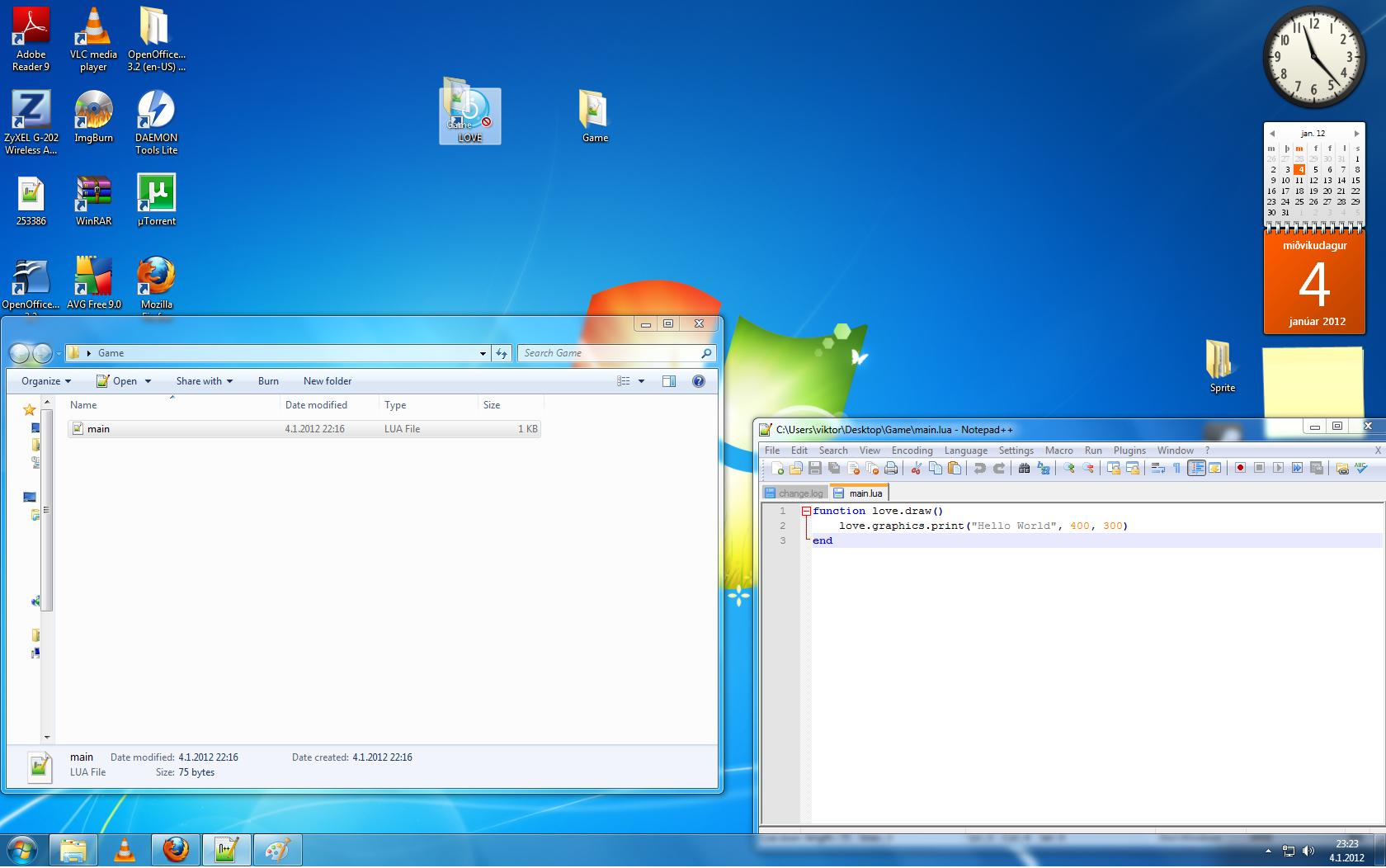Click the Redo arrow in Notepad++ toolbar
This screenshot has width=1386, height=868.
[x=998, y=468]
